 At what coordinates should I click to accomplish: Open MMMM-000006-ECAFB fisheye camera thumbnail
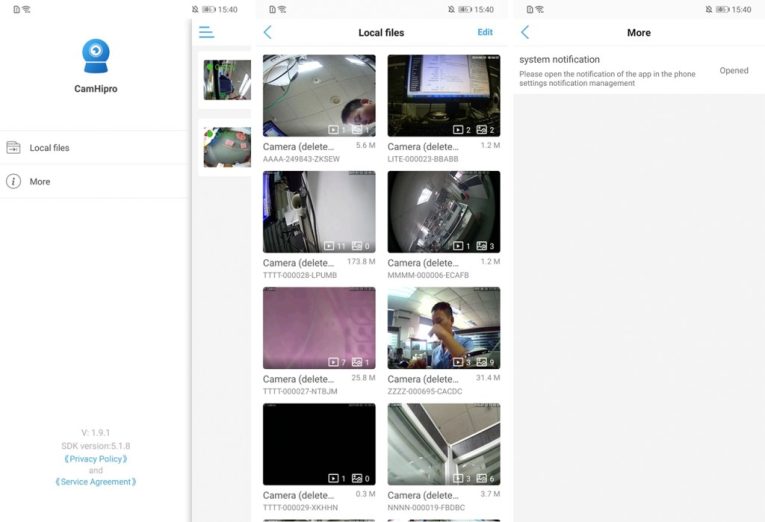(443, 211)
